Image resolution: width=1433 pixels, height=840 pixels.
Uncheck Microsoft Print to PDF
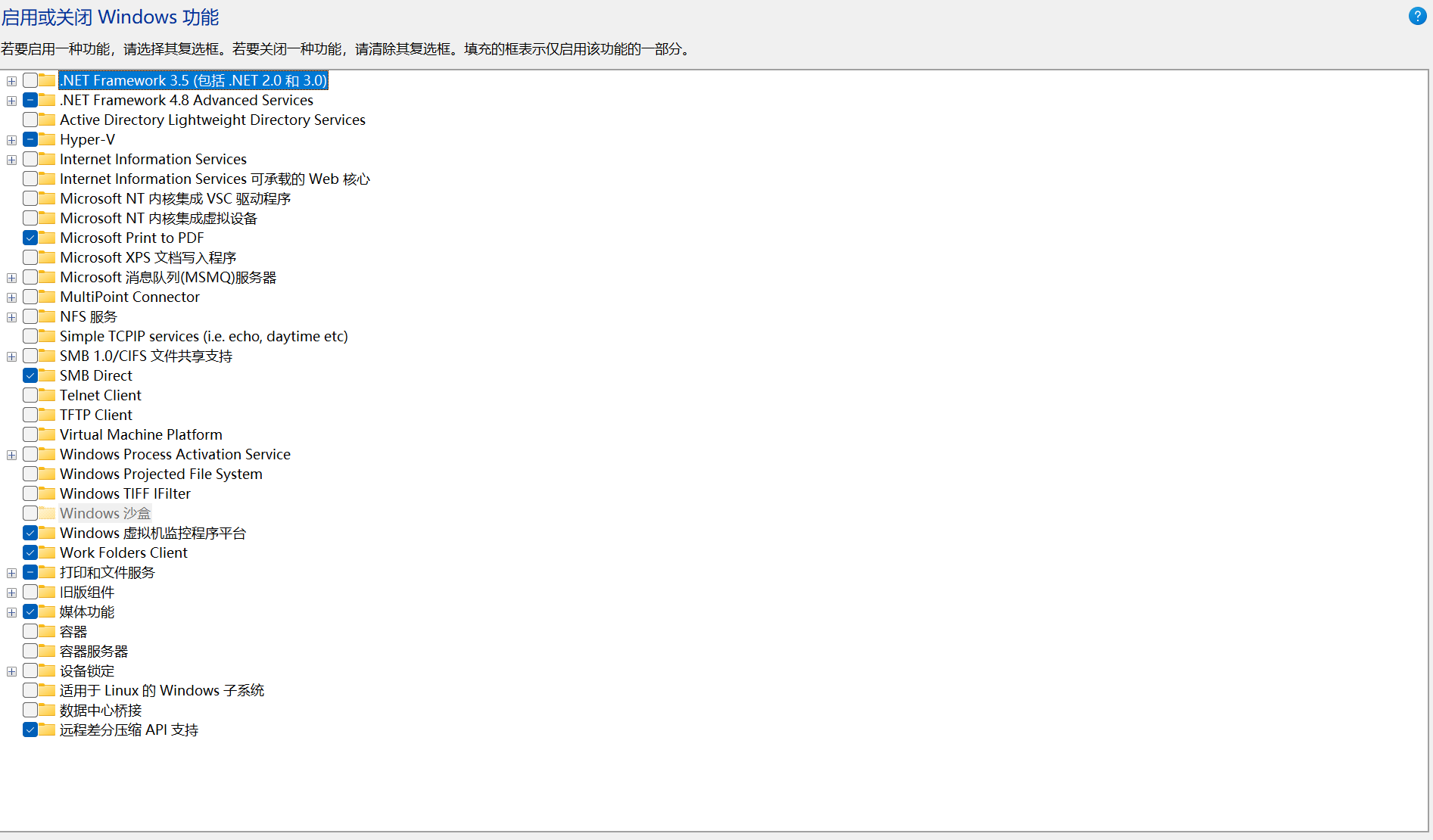click(x=30, y=238)
